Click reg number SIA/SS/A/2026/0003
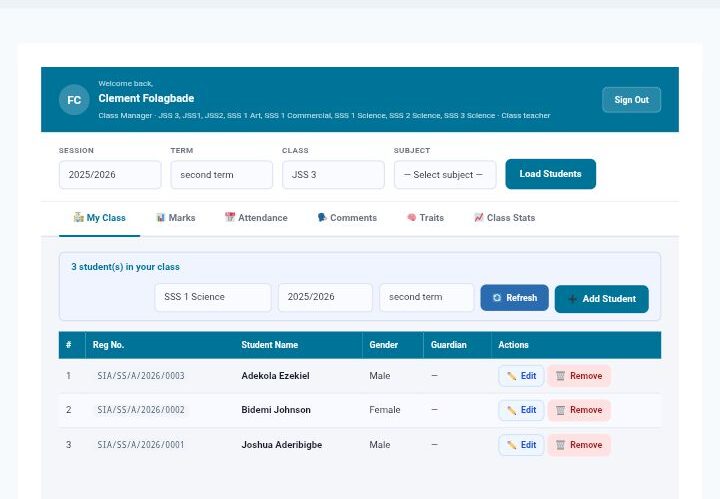The width and height of the screenshot is (720, 499). (141, 376)
